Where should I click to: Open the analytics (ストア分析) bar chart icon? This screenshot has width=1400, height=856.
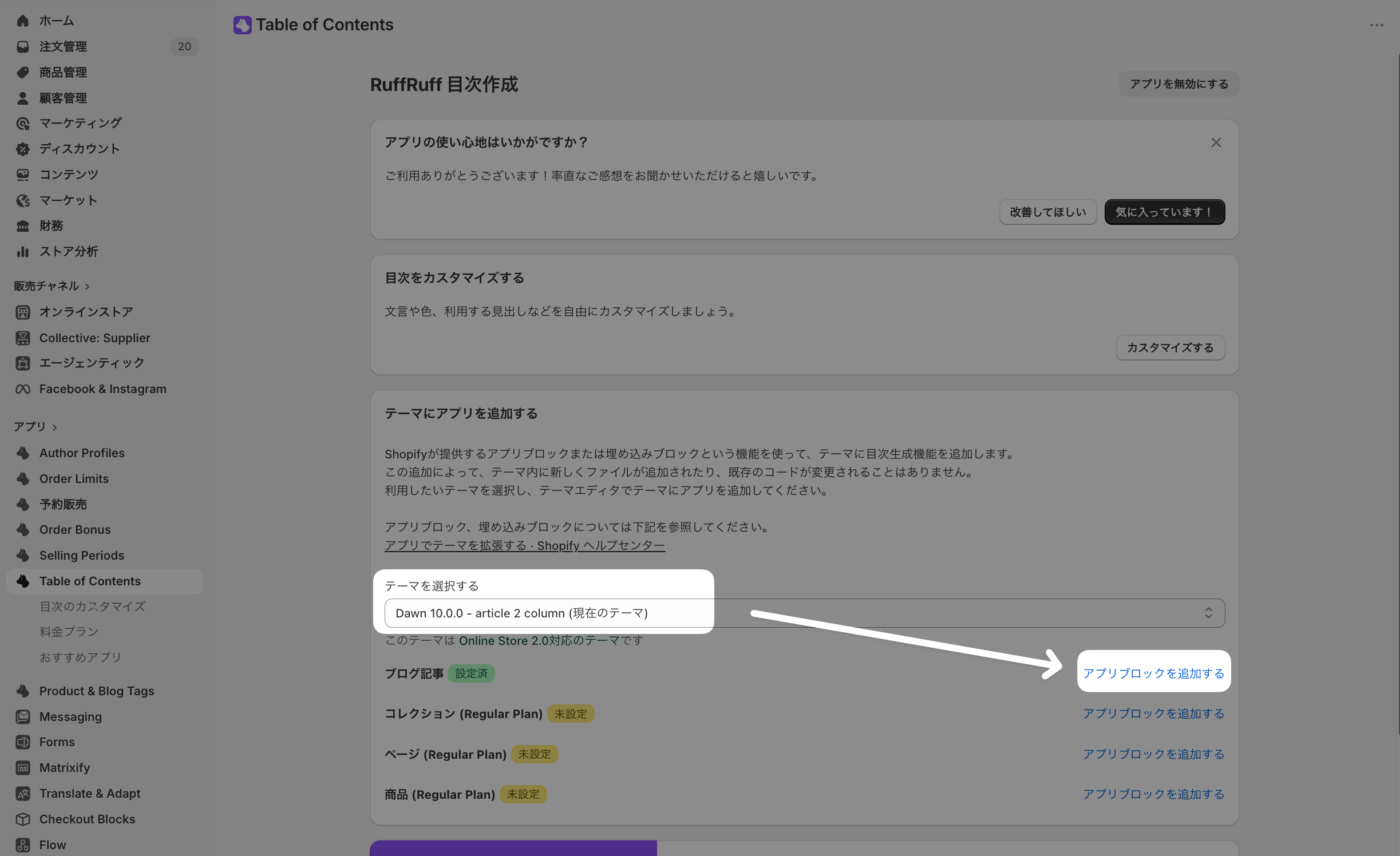[x=23, y=252]
